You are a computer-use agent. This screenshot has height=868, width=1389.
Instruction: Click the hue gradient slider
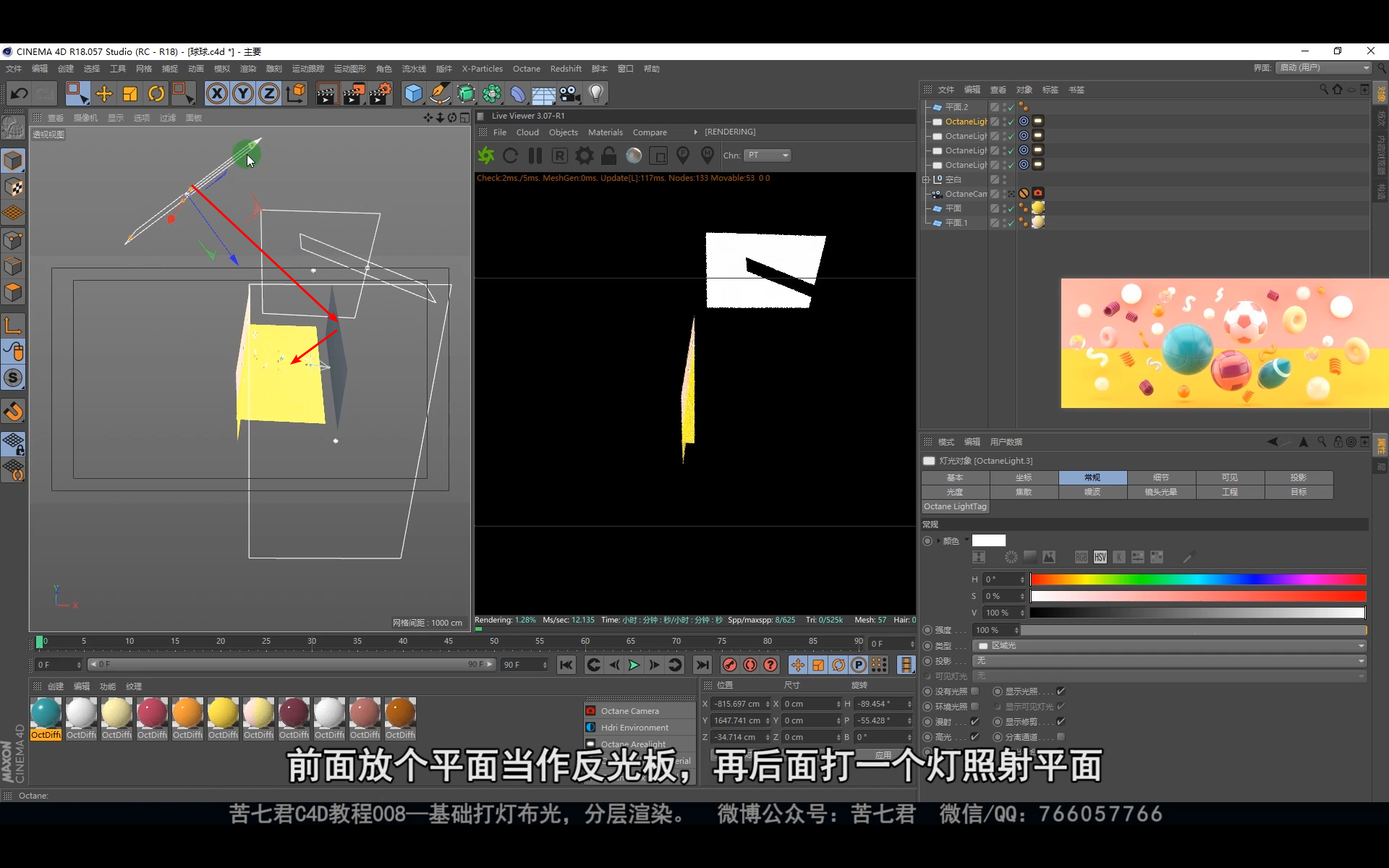coord(1197,579)
